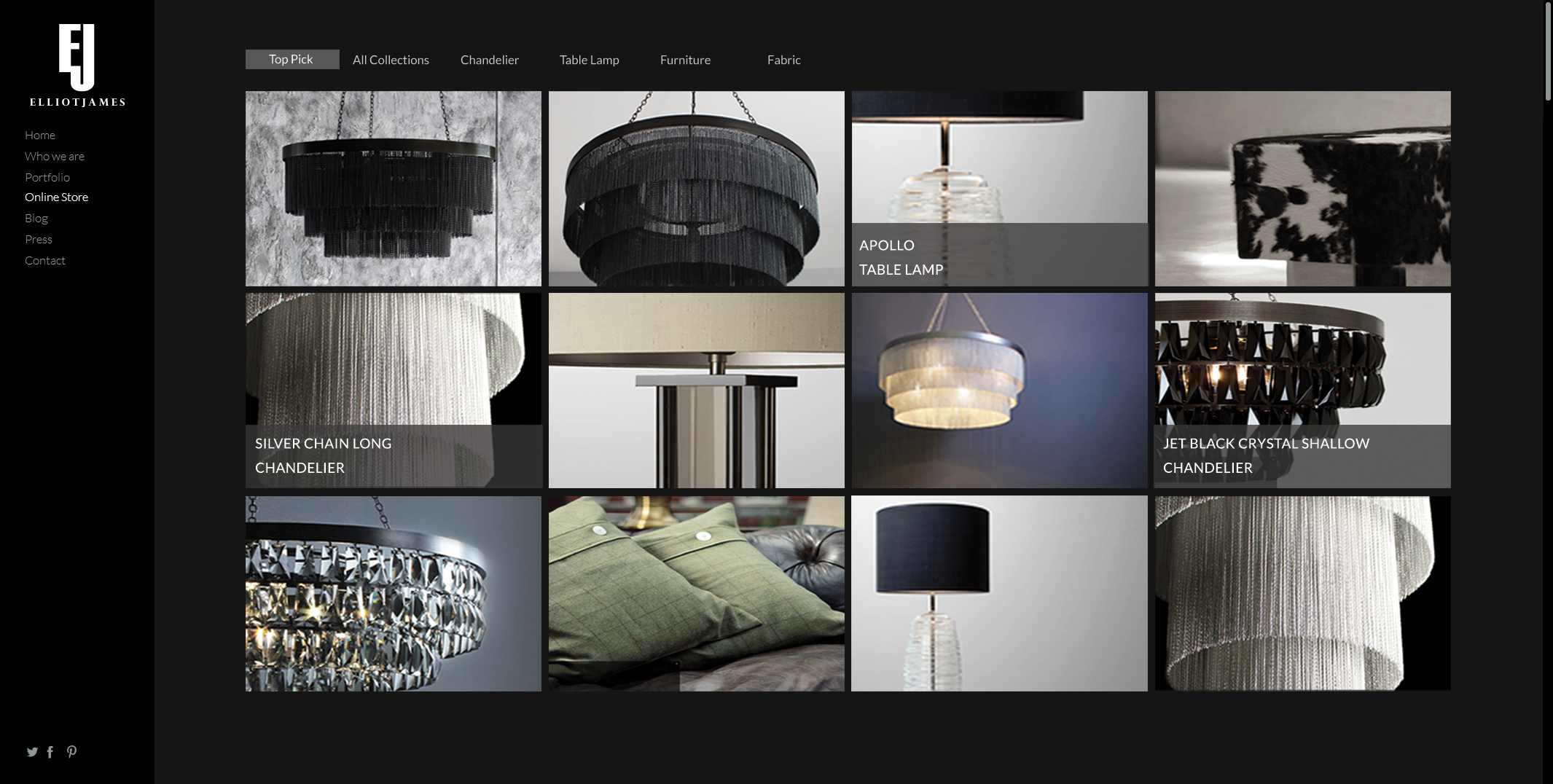
Task: Click the Elliot James EJ logo
Action: (x=77, y=65)
